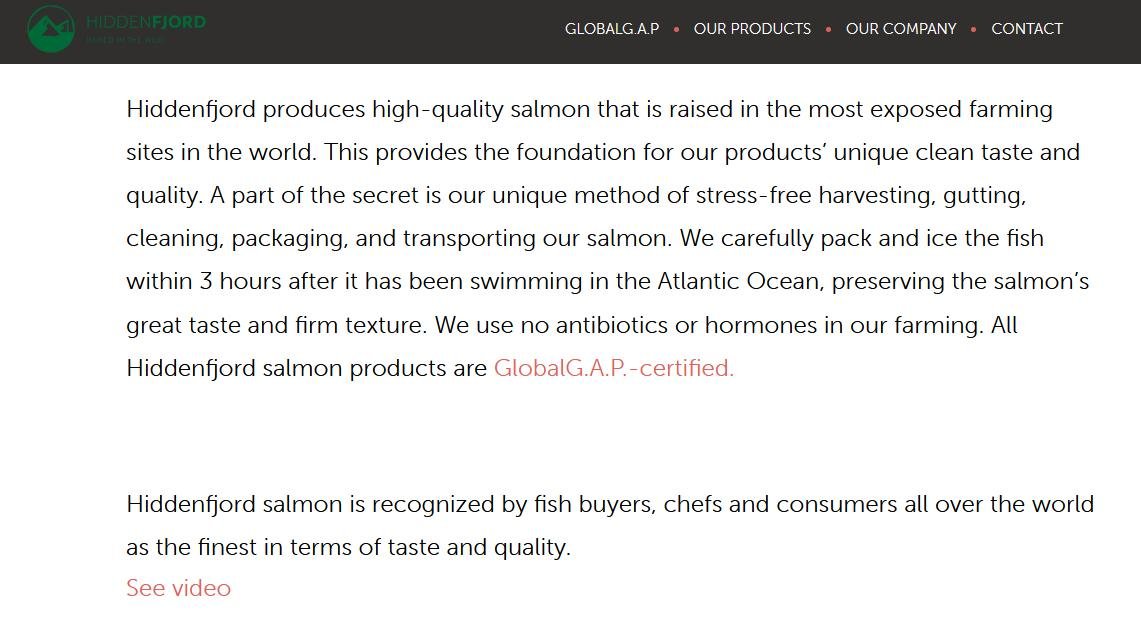Viewport: 1141px width, 623px height.
Task: Click the words "Atlantic Ocean" in the paragraph
Action: point(738,281)
